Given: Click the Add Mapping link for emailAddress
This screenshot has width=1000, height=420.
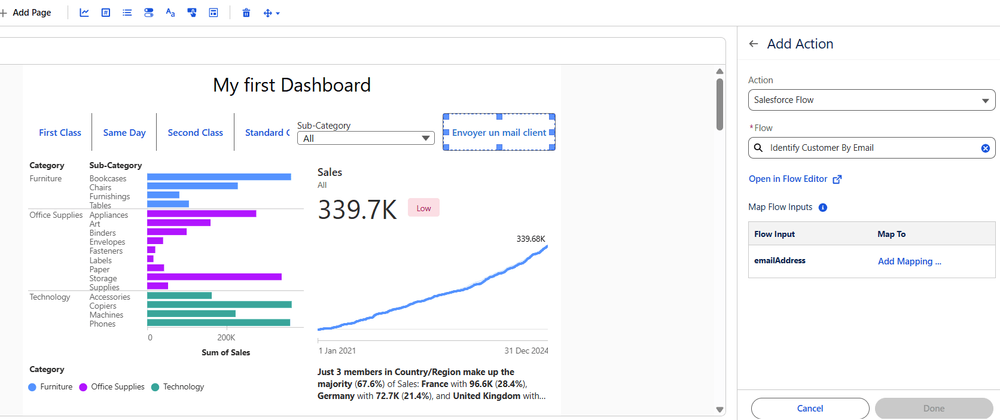Looking at the screenshot, I should click(909, 261).
